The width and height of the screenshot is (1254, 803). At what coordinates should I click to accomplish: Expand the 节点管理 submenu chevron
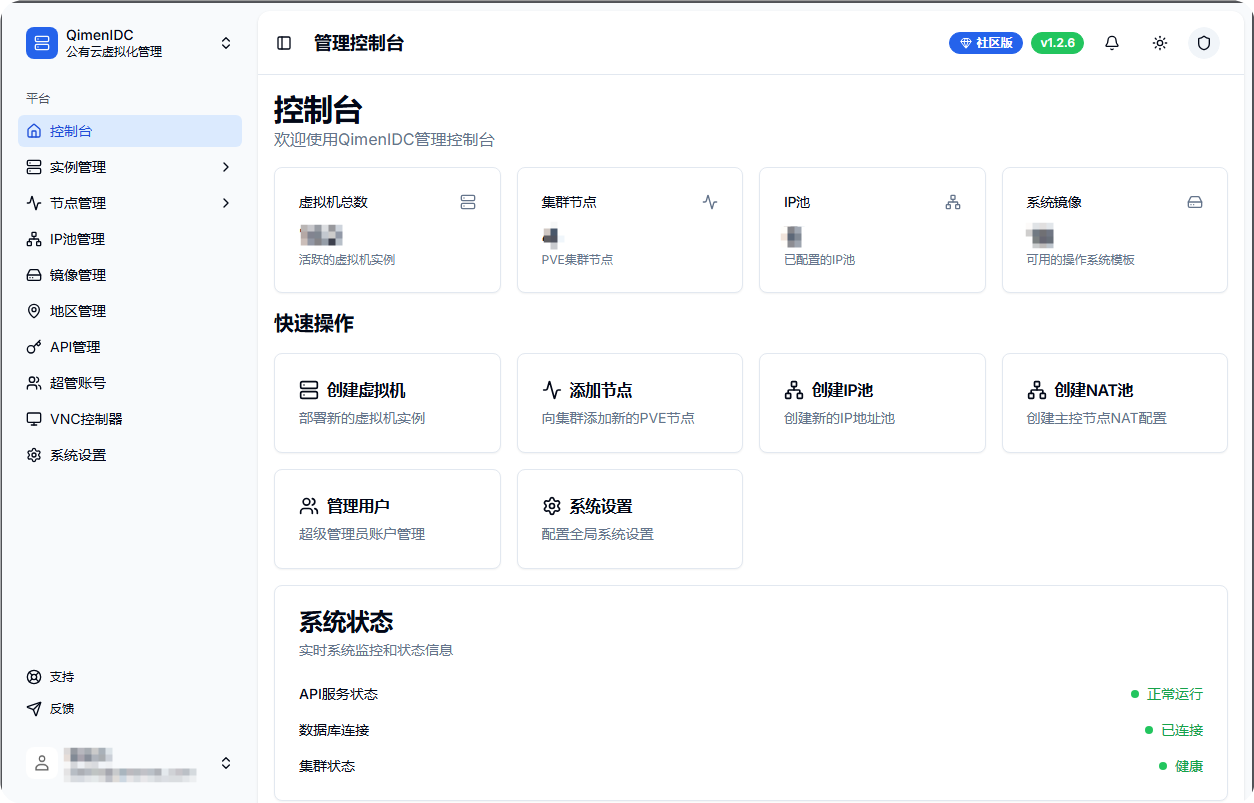226,203
